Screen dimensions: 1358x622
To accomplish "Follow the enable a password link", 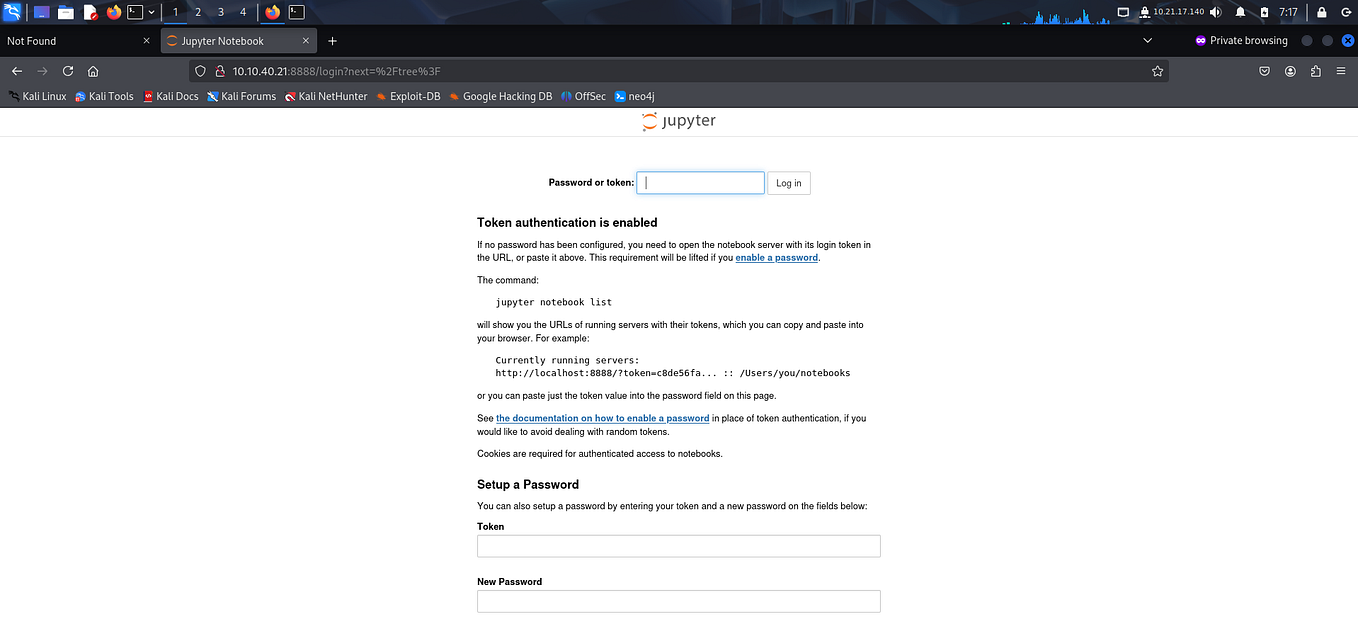I will 776,257.
